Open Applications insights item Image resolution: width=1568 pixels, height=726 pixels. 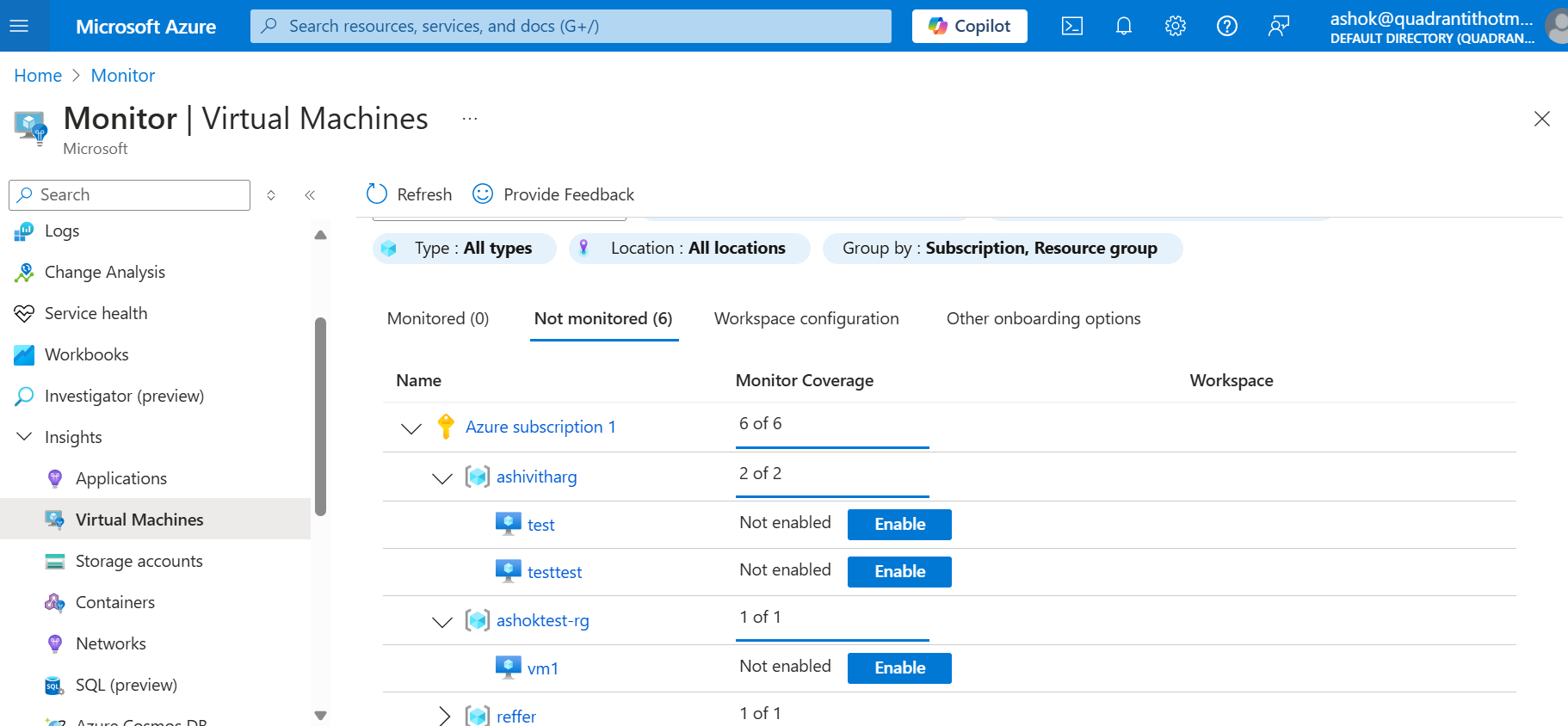coord(121,478)
